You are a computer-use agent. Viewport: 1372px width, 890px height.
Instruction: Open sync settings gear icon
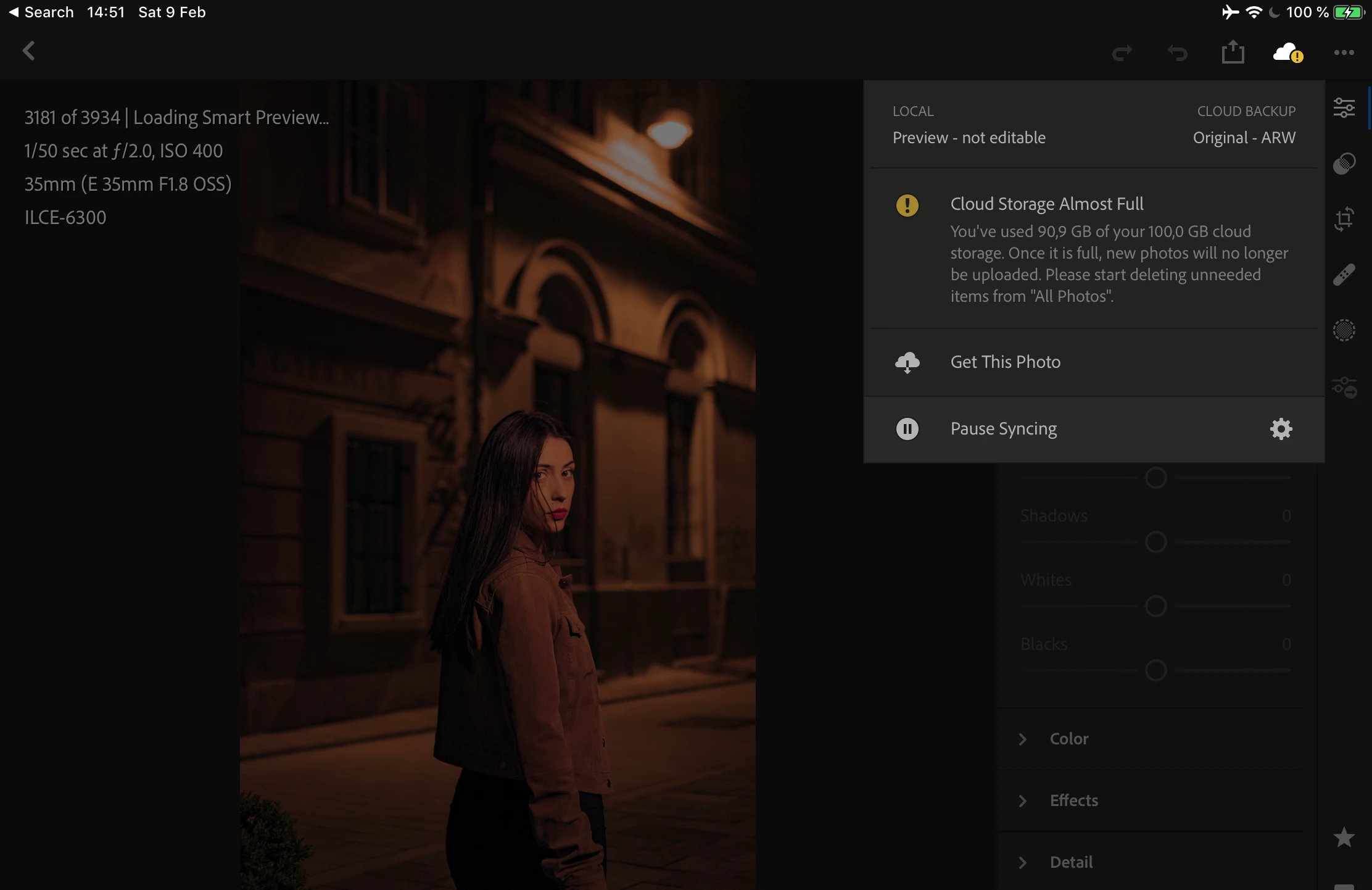[x=1281, y=429]
